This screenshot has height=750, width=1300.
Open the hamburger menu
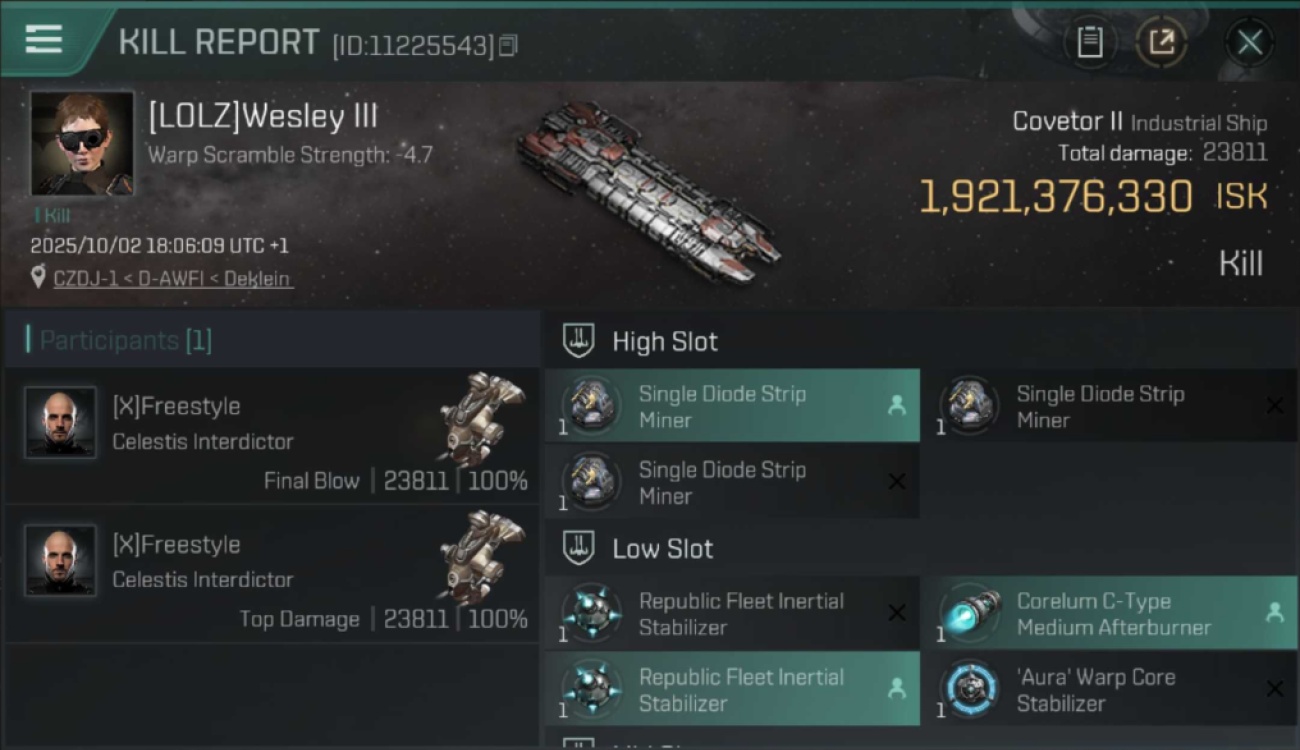tap(44, 39)
